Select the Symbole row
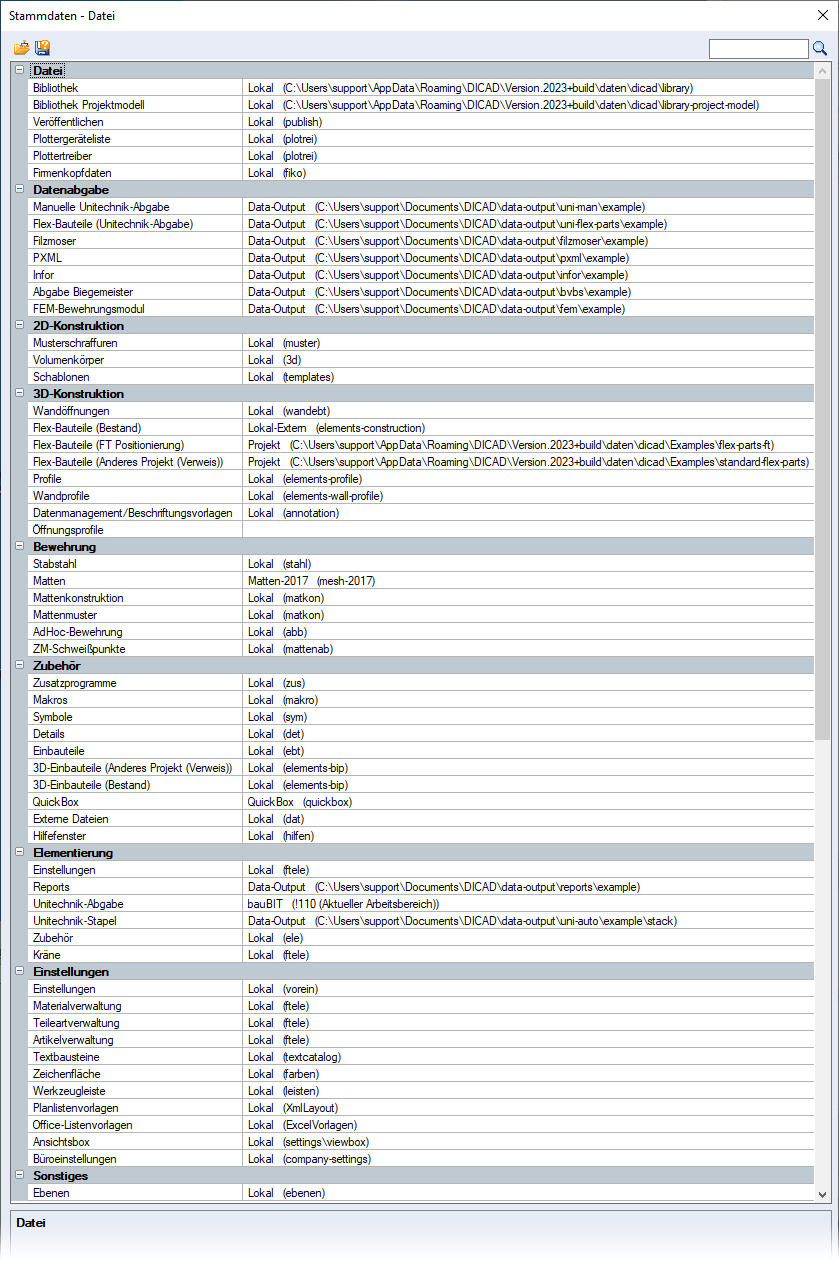This screenshot has height=1261, width=839. (421, 717)
